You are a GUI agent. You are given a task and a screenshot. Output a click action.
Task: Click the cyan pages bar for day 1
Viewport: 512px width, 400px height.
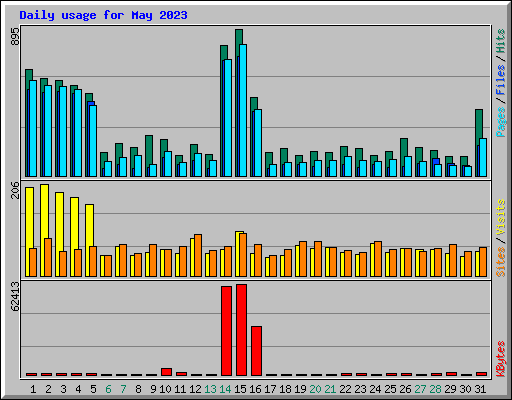click(x=33, y=128)
